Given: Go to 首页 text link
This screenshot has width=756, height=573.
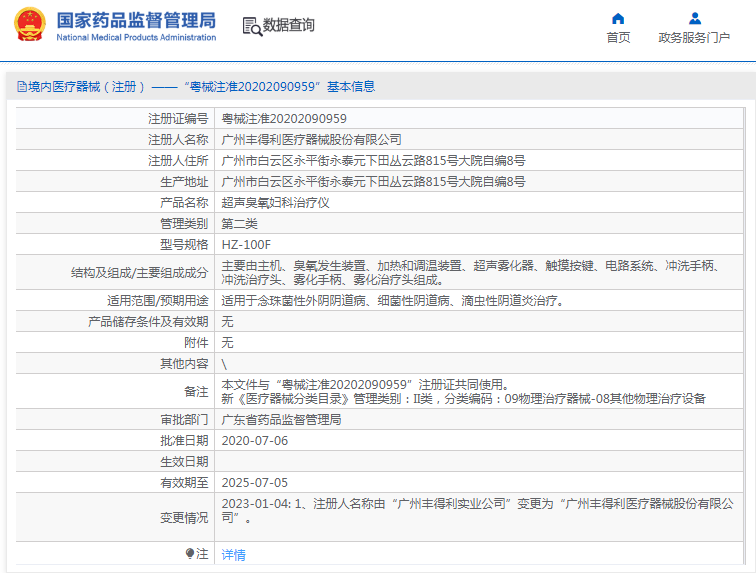Looking at the screenshot, I should (618, 38).
